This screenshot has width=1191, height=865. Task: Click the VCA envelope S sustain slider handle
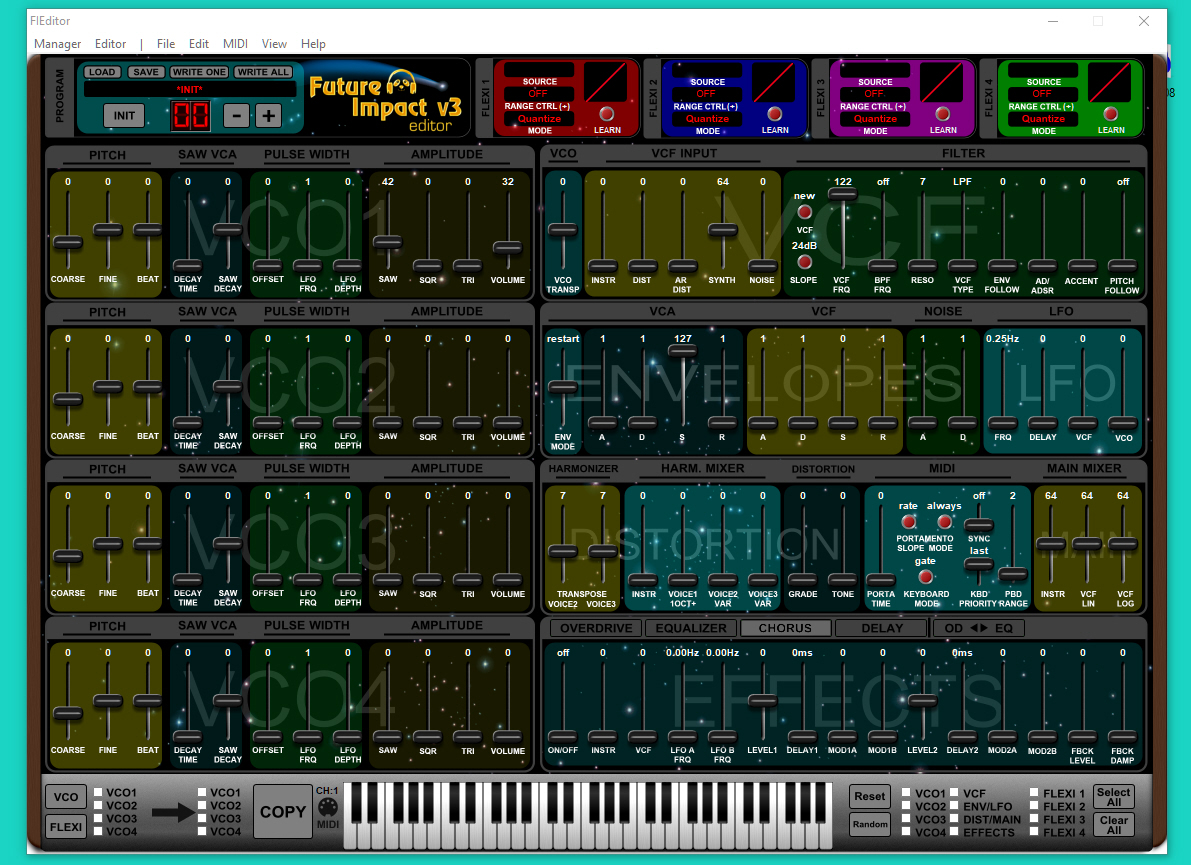coord(682,351)
